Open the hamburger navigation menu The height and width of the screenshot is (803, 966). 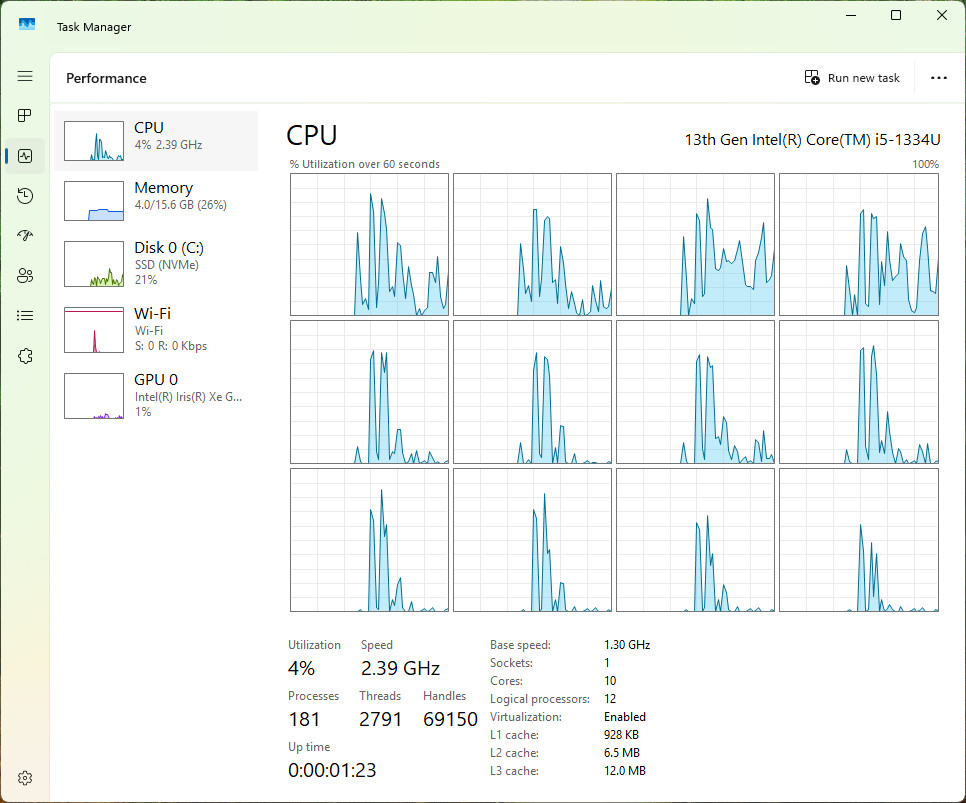(x=25, y=76)
